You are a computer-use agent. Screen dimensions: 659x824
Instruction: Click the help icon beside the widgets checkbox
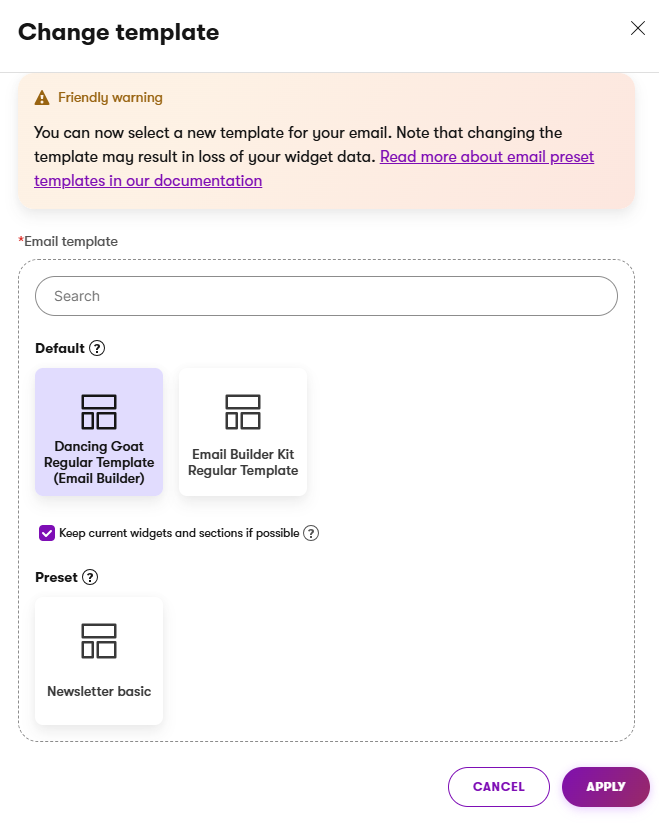[311, 533]
